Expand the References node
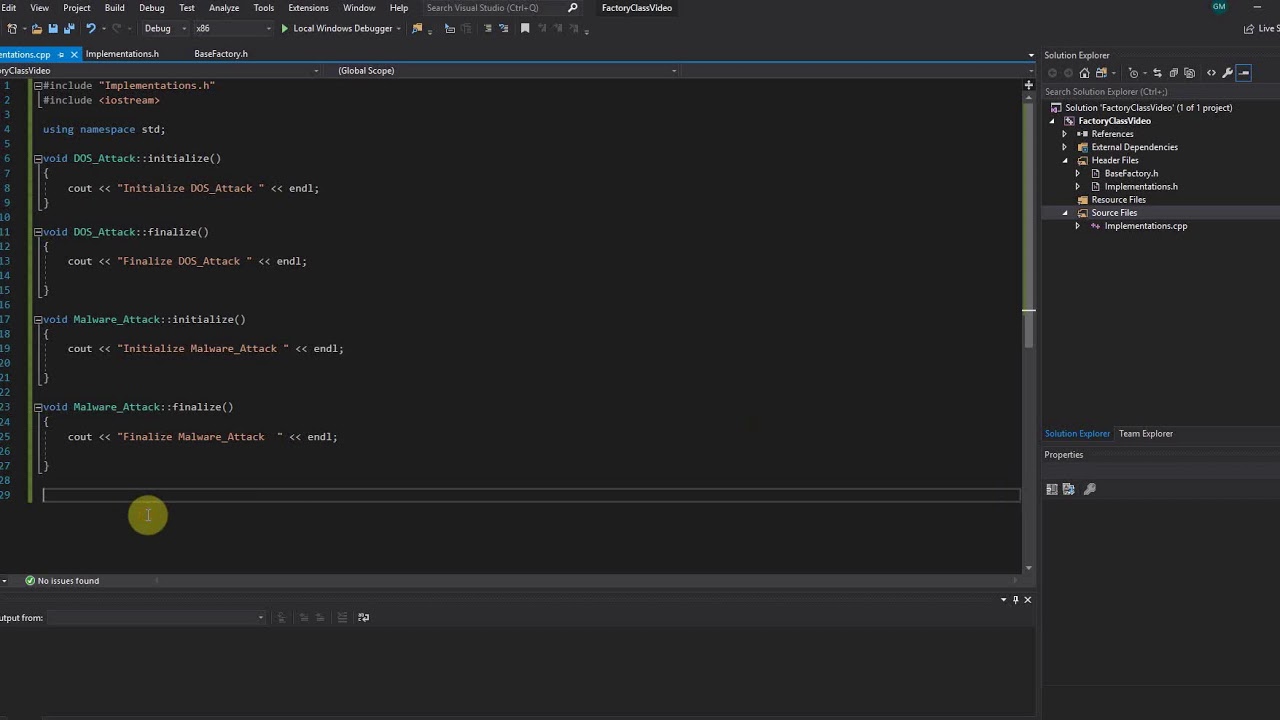This screenshot has height=720, width=1280. 1064,134
